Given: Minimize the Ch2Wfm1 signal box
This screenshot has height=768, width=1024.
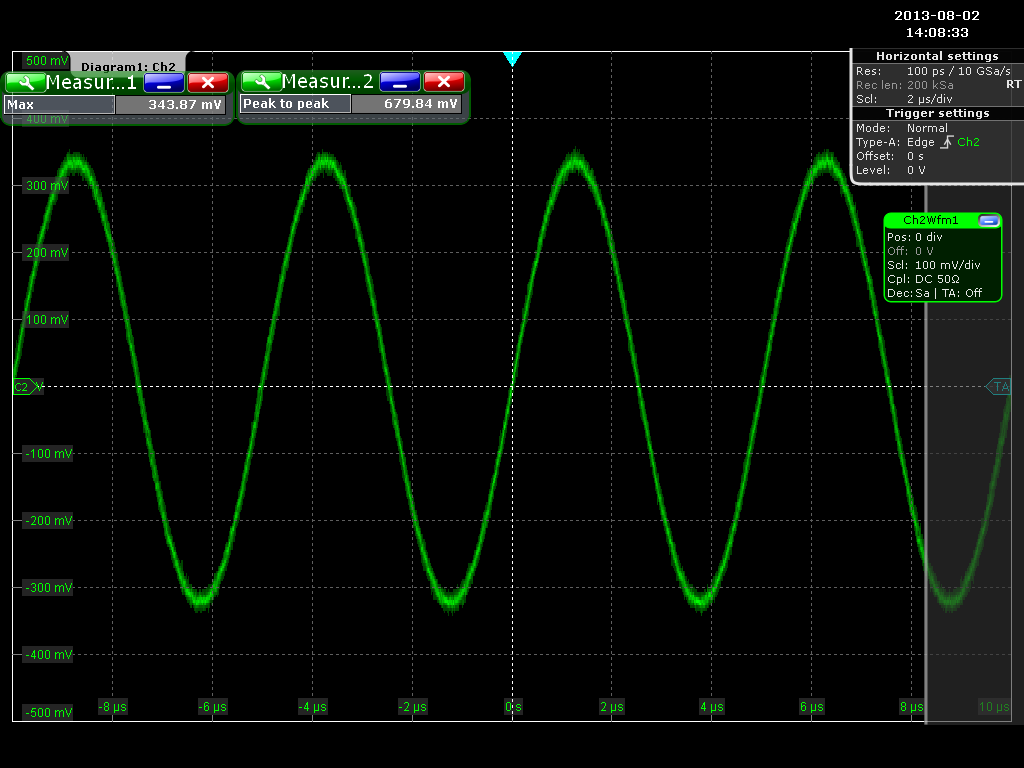Looking at the screenshot, I should pyautogui.click(x=988, y=220).
